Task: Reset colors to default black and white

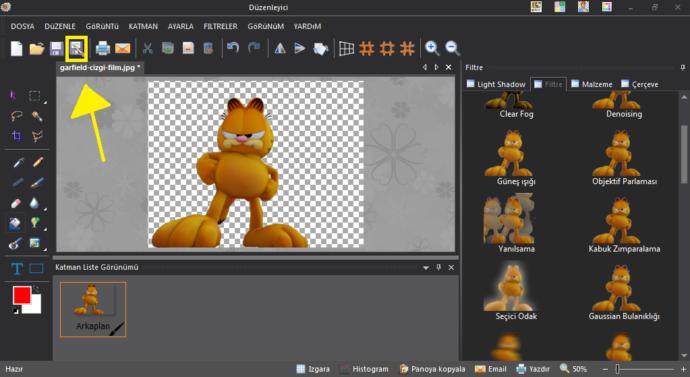Action: coord(15,311)
